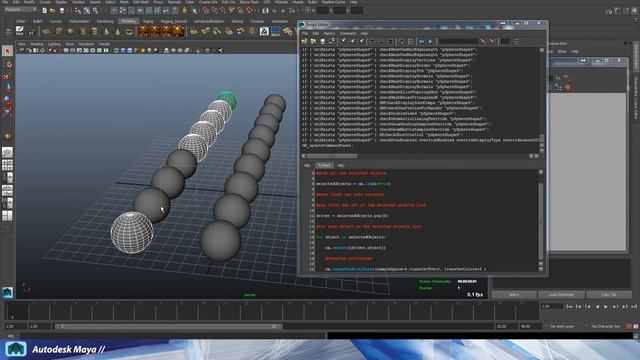Click Execute All double-arrow icon
The image size is (640, 360).
tap(422, 41)
